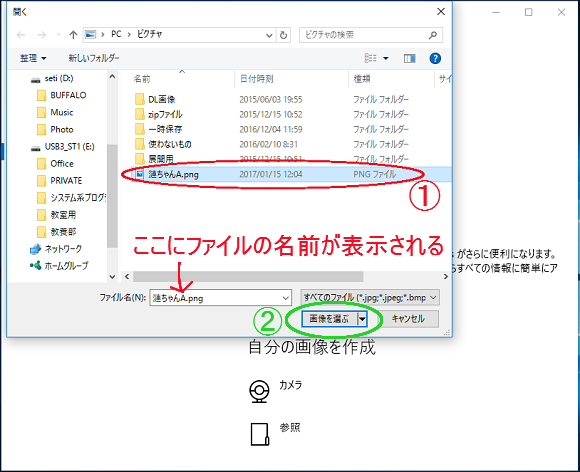Open the Music folder in tree

coord(55,112)
